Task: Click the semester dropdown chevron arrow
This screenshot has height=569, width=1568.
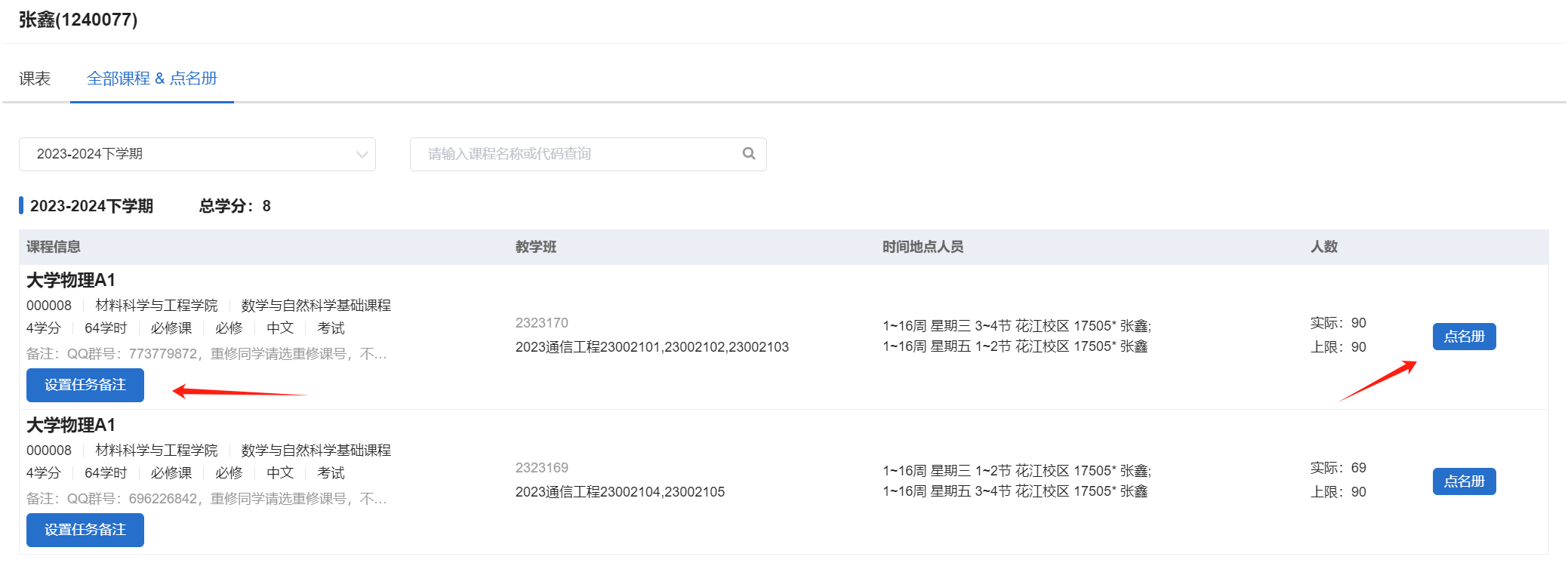Action: [x=362, y=155]
